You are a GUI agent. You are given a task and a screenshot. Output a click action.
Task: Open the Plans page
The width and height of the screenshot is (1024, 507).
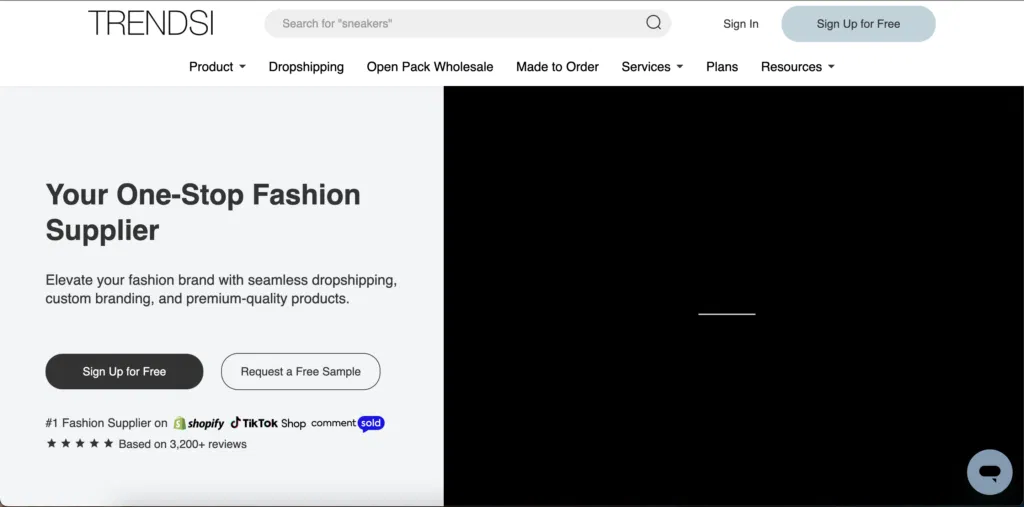coord(722,67)
